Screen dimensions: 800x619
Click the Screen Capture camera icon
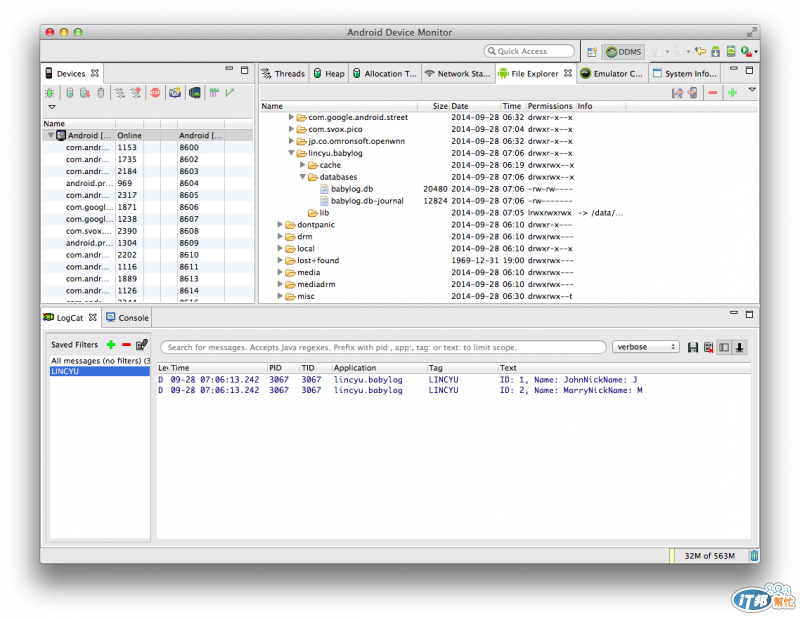[175, 93]
